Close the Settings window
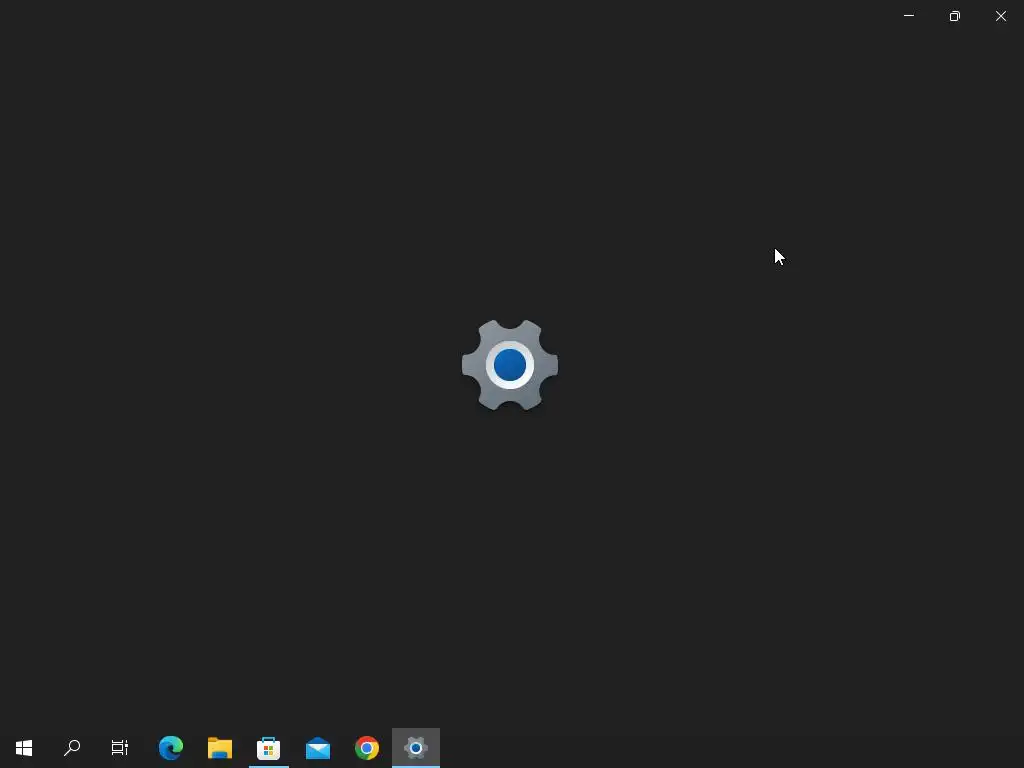Viewport: 1024px width, 768px height. click(x=1001, y=16)
